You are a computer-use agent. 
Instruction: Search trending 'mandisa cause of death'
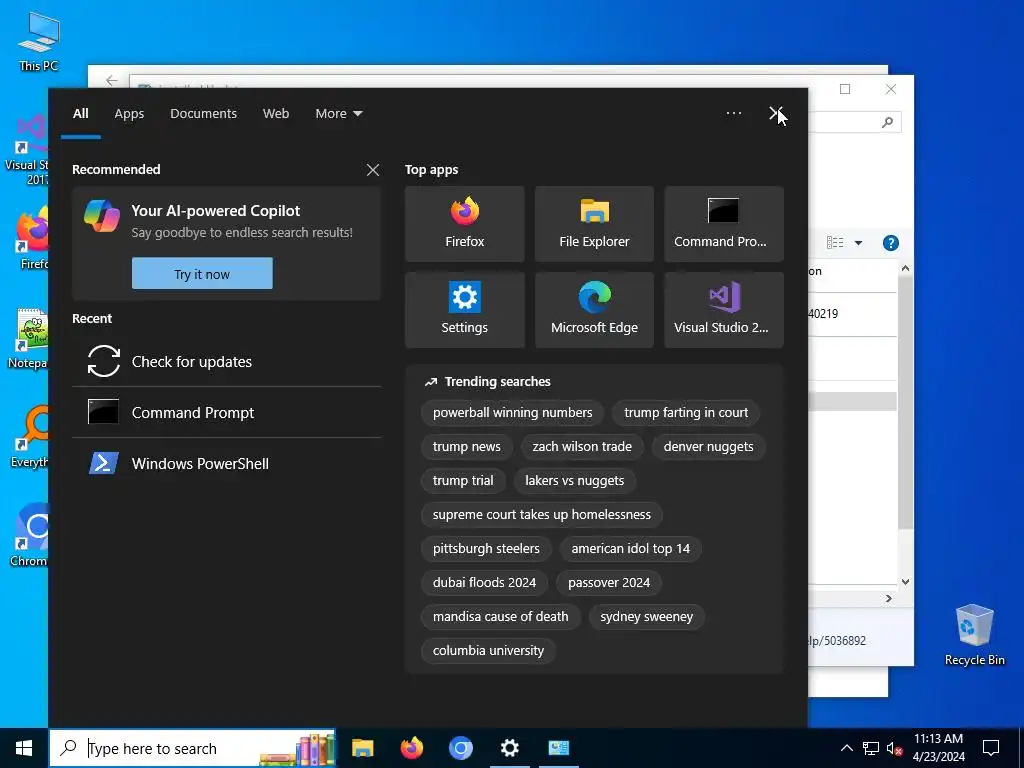tap(500, 616)
